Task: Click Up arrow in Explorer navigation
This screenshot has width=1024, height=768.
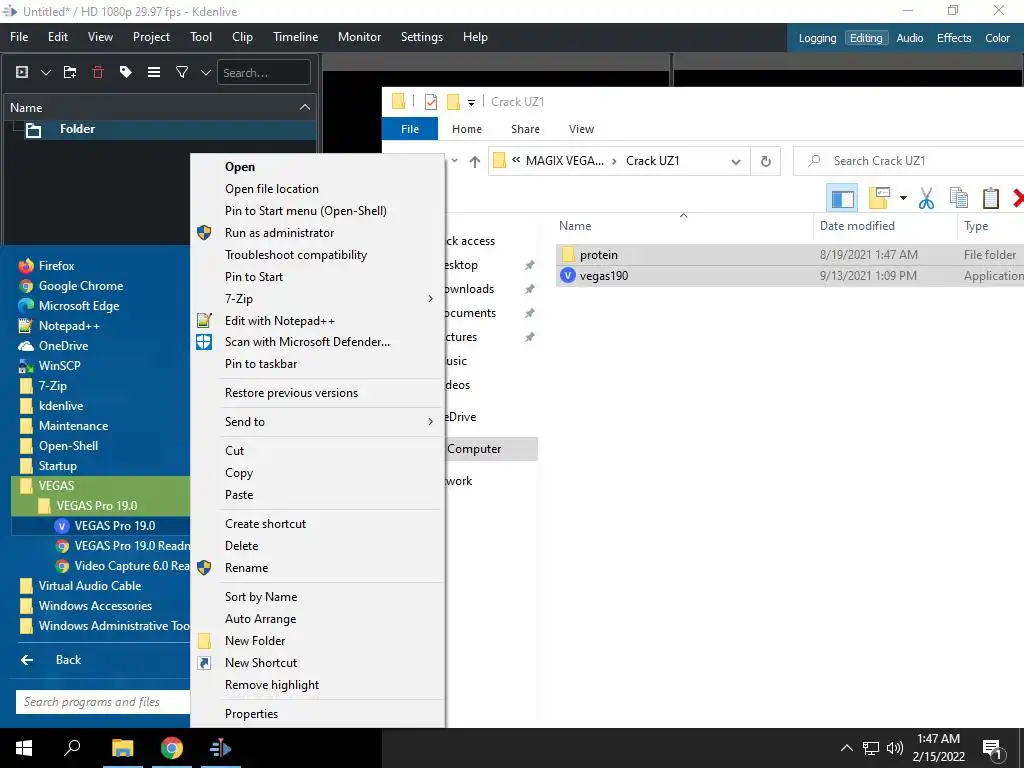Action: pyautogui.click(x=475, y=161)
